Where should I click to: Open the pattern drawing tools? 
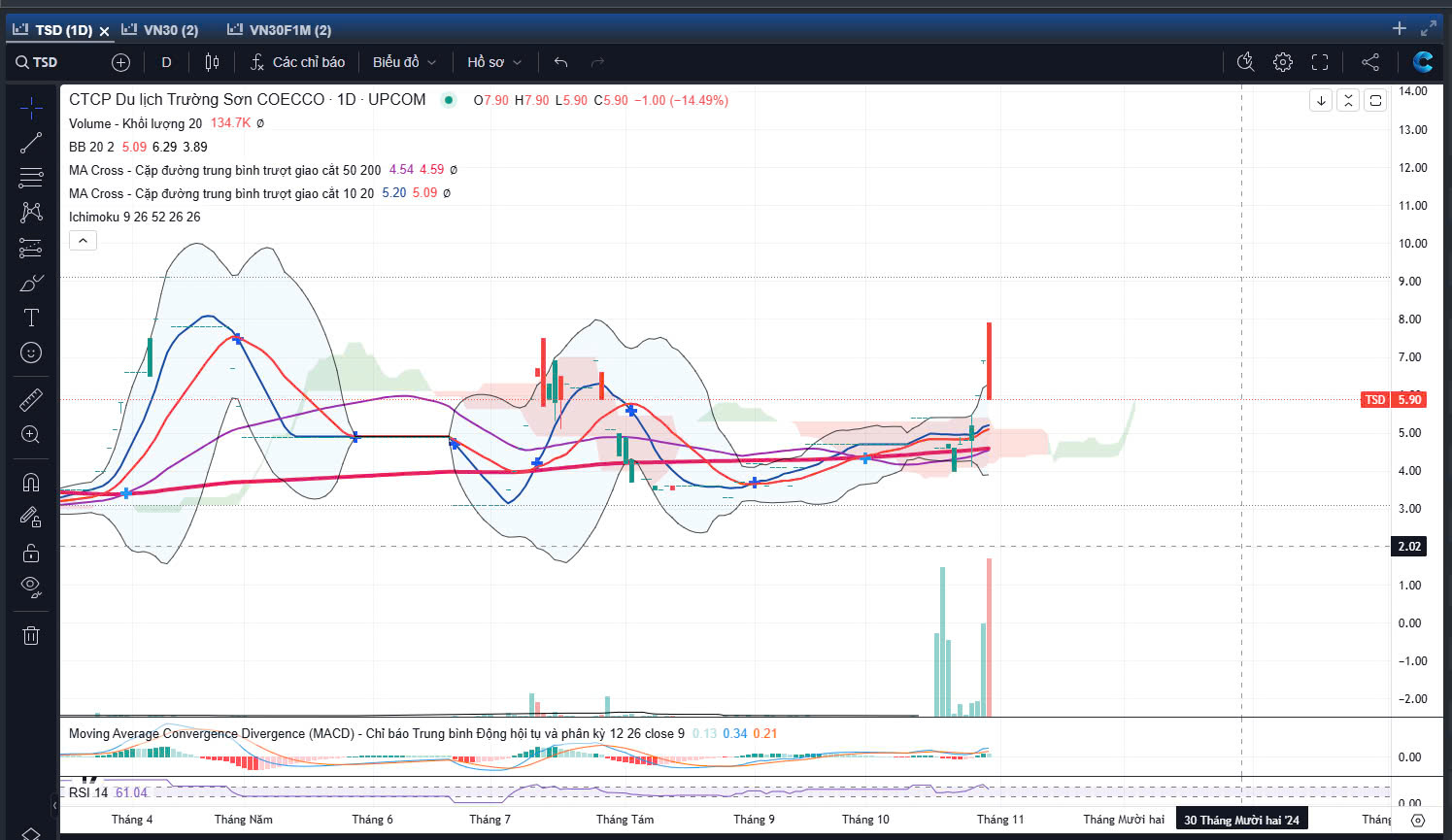click(x=31, y=212)
